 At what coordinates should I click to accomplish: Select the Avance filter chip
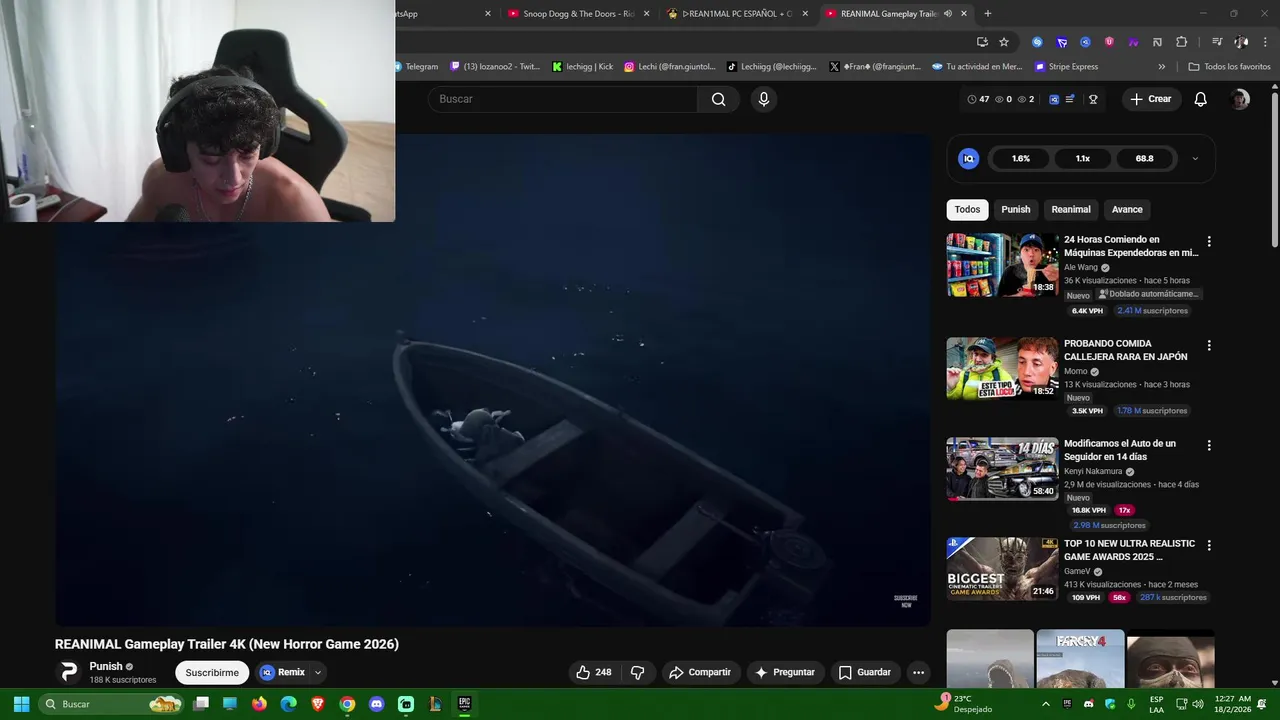coord(1127,209)
